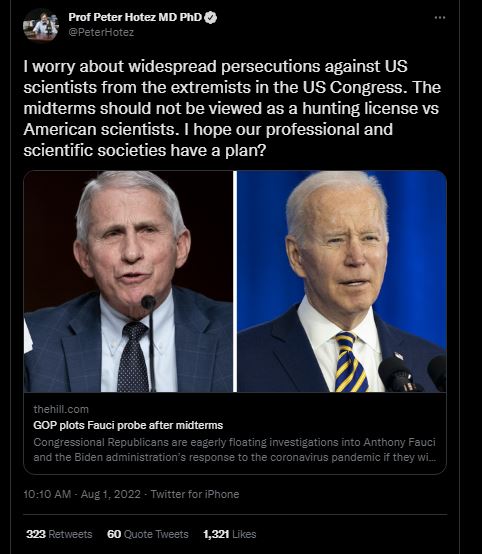Click the tweet body text about US scientists
The height and width of the screenshot is (554, 482).
point(232,108)
